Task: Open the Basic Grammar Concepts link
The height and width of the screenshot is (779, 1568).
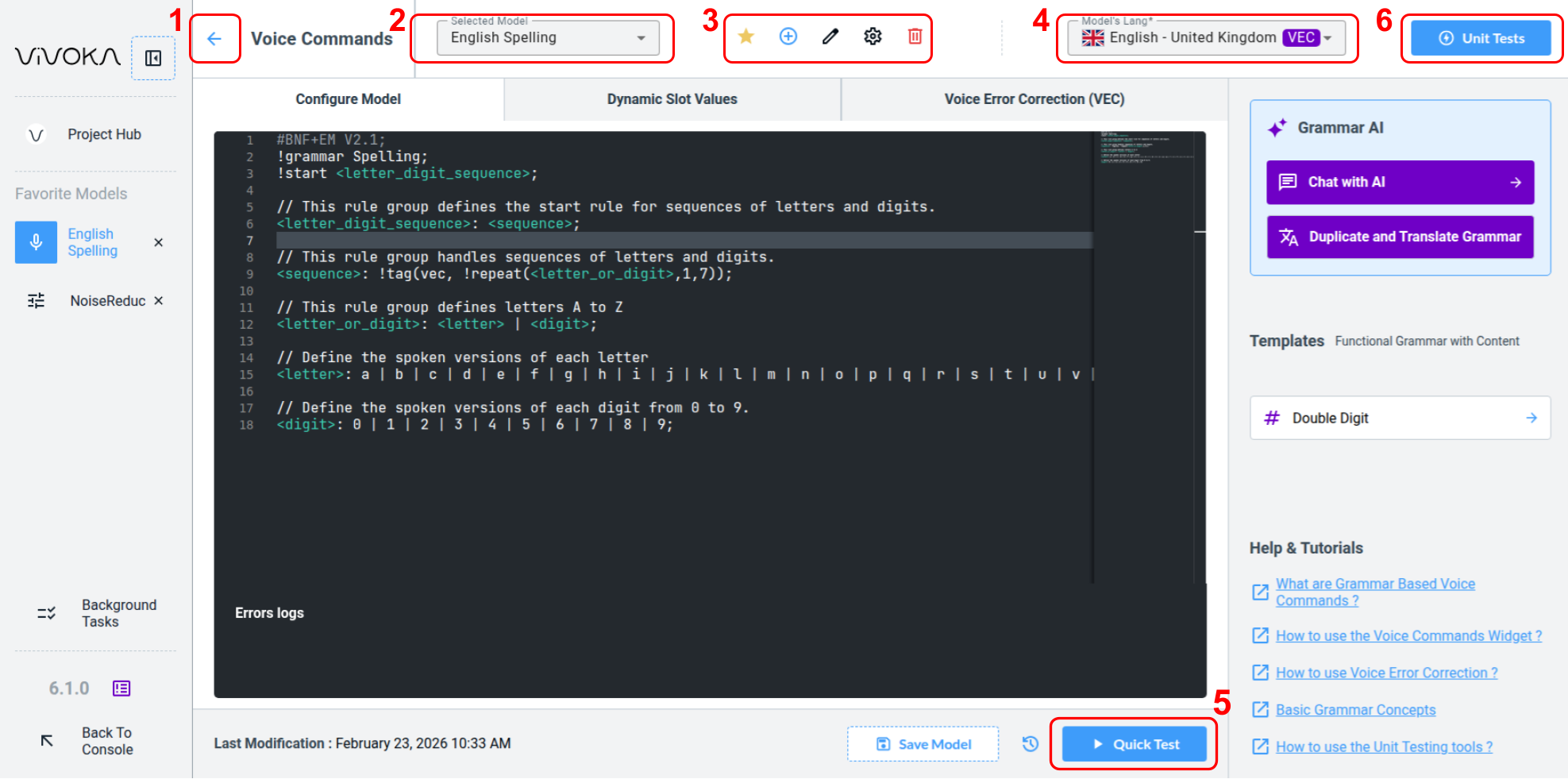Action: tap(1355, 710)
